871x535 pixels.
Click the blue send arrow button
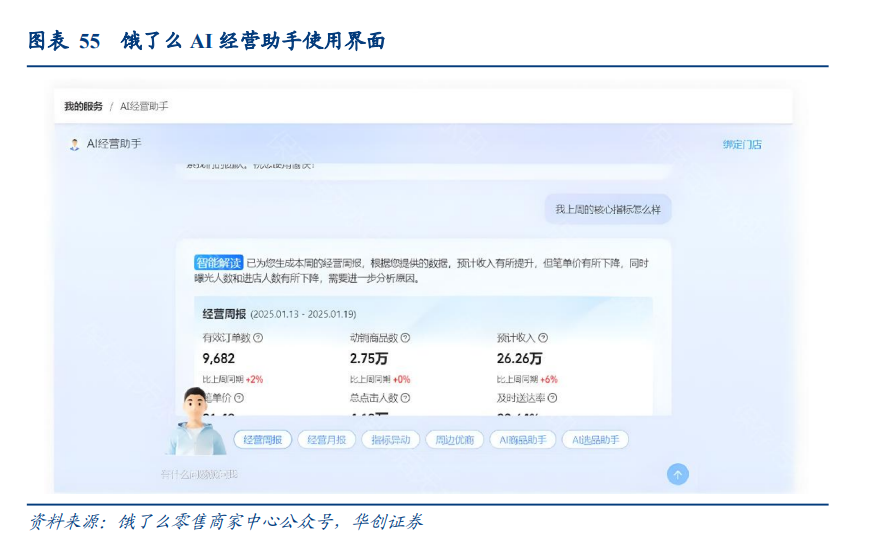coord(677,474)
